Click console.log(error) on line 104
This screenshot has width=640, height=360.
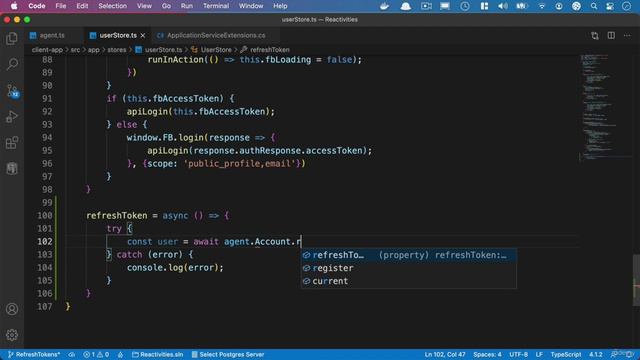point(175,268)
